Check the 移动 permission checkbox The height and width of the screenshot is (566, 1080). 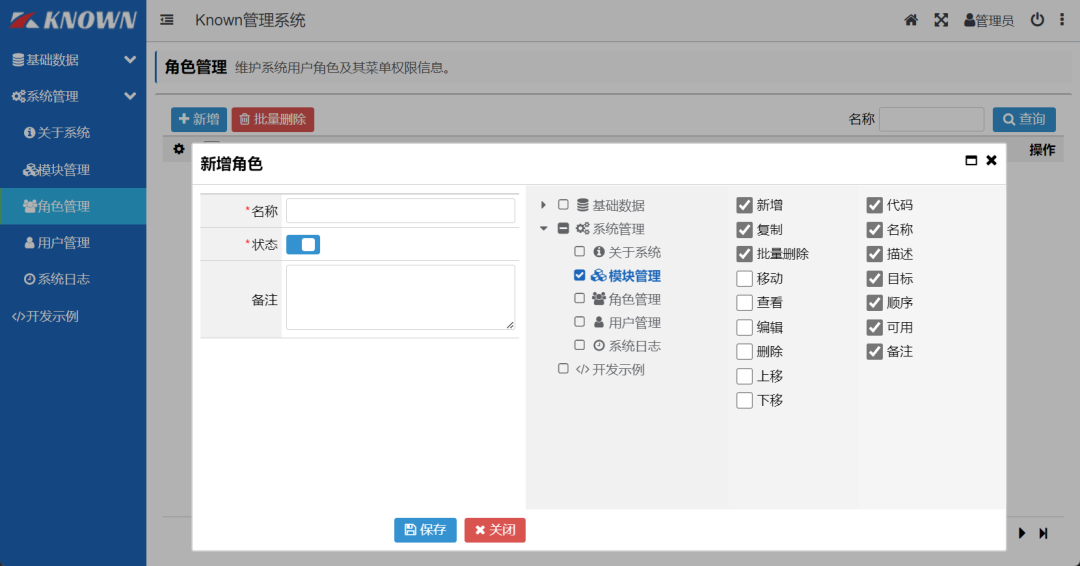coord(744,279)
